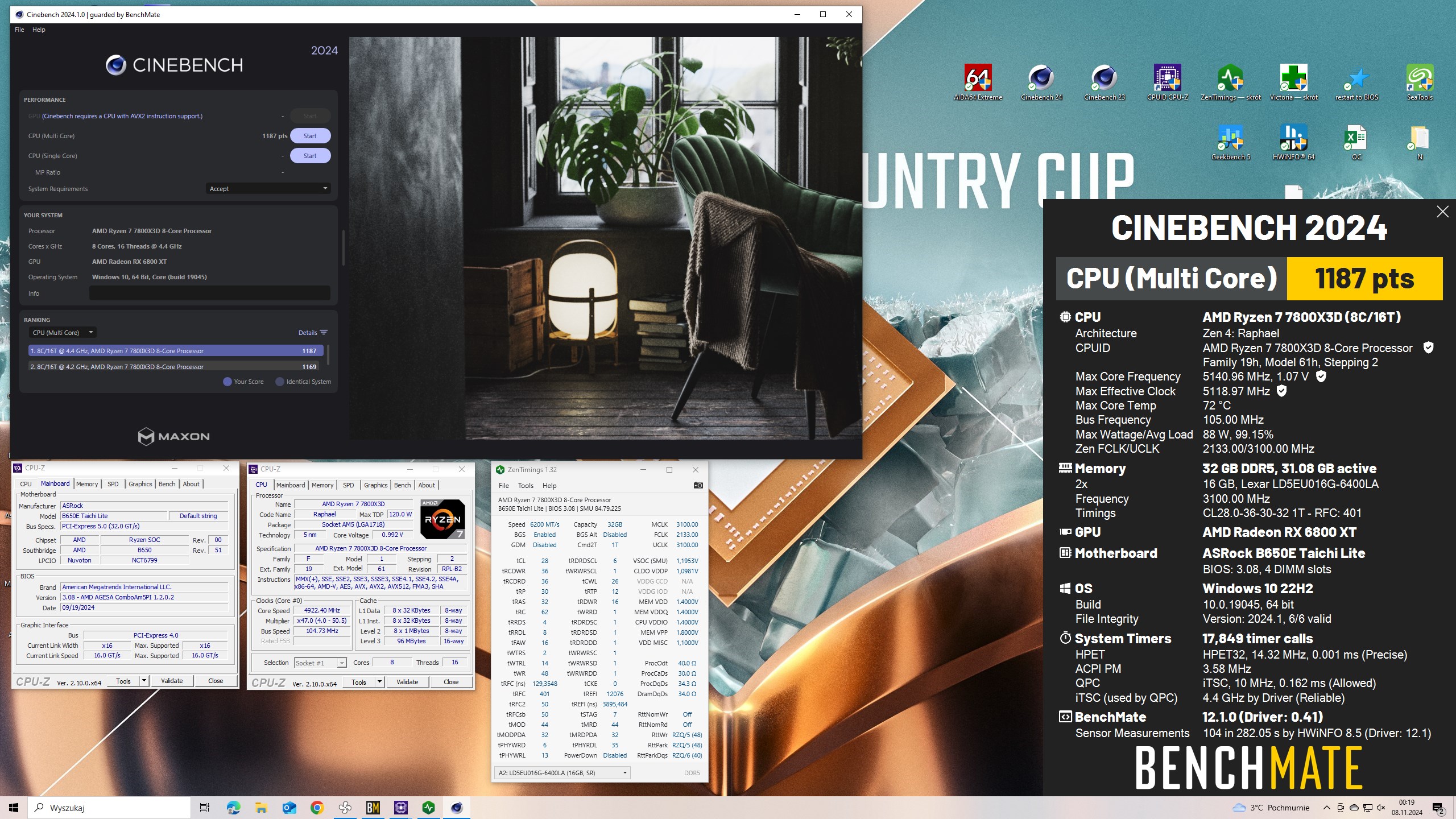Click Validate in CPU-Z Mainboard window

(172, 681)
